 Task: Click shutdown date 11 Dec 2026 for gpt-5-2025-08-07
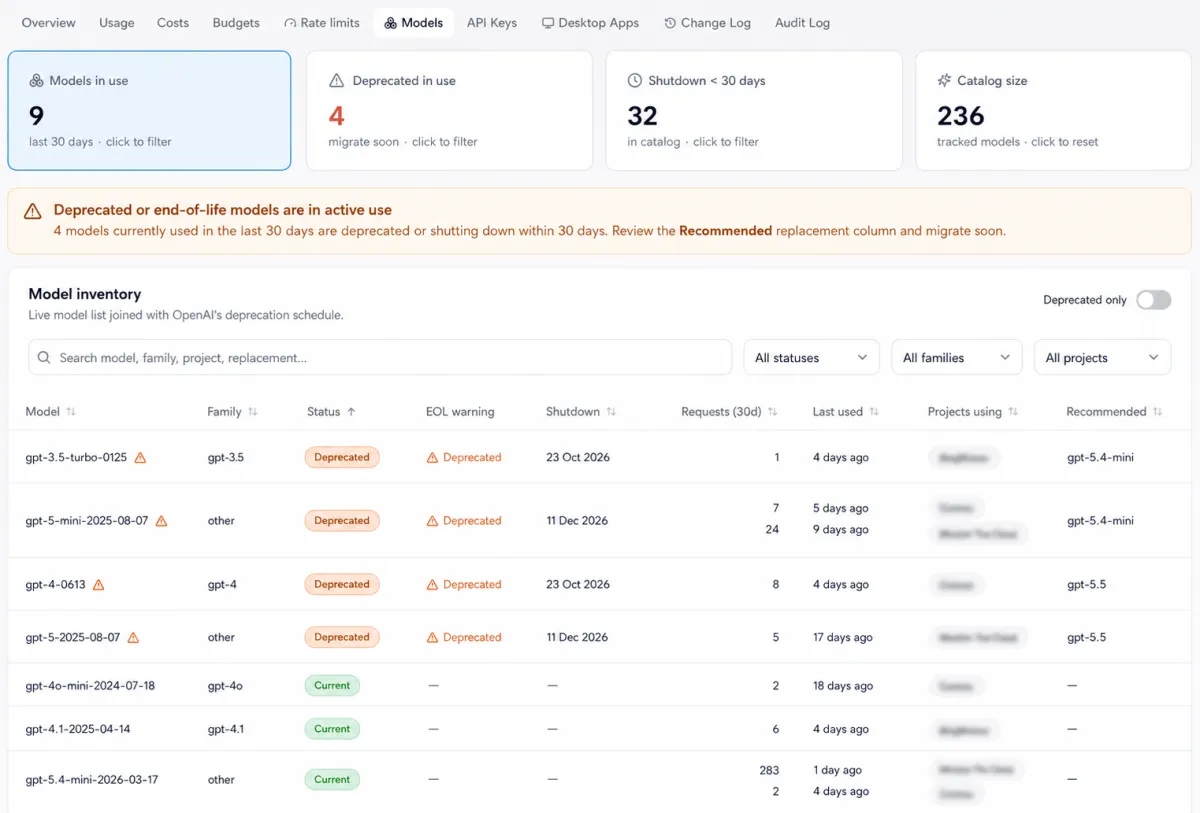[577, 637]
